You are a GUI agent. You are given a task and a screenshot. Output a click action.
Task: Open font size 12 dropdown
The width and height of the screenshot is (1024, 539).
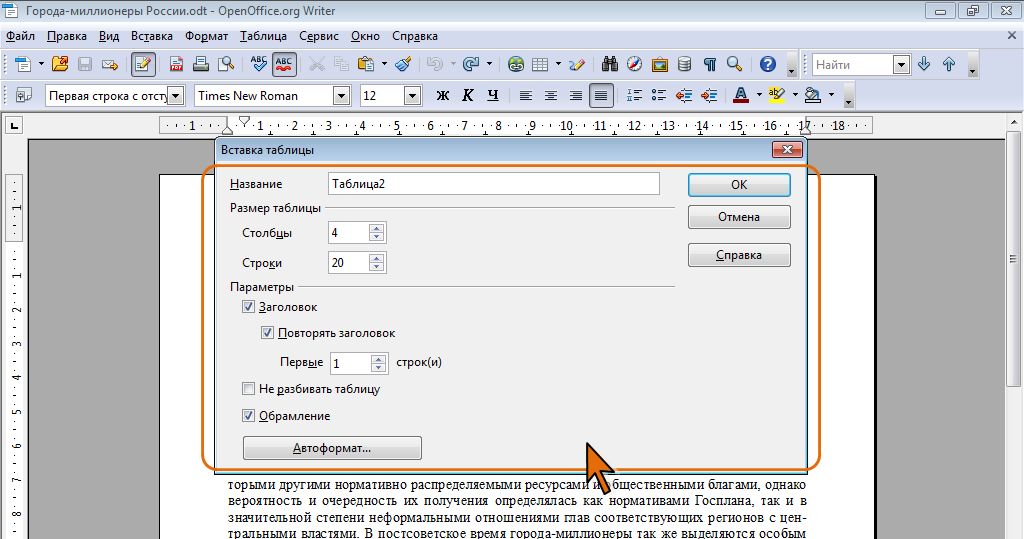(x=412, y=96)
